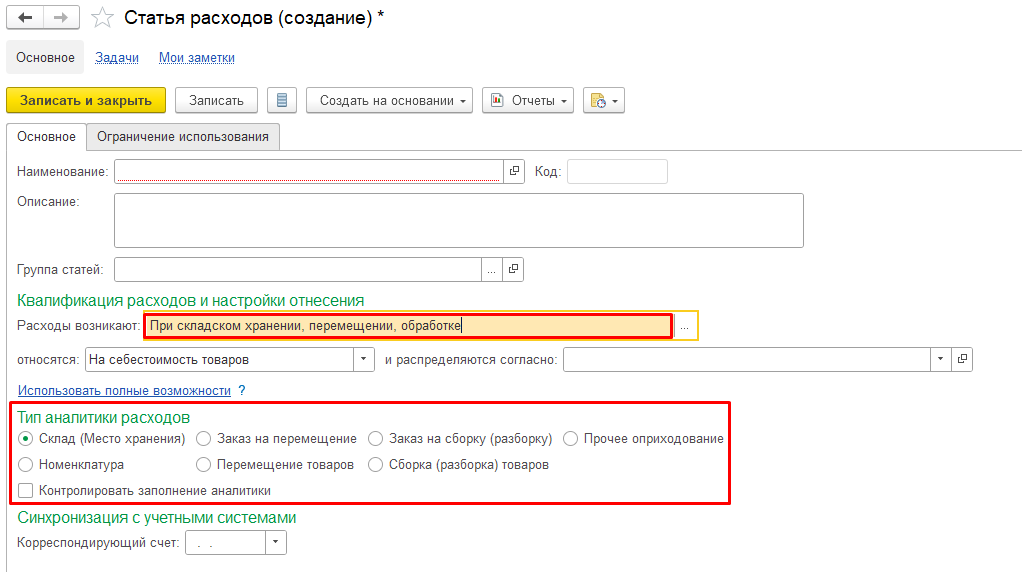Click the open icon beside Наименование field
The image size is (1022, 572).
pyautogui.click(x=514, y=171)
